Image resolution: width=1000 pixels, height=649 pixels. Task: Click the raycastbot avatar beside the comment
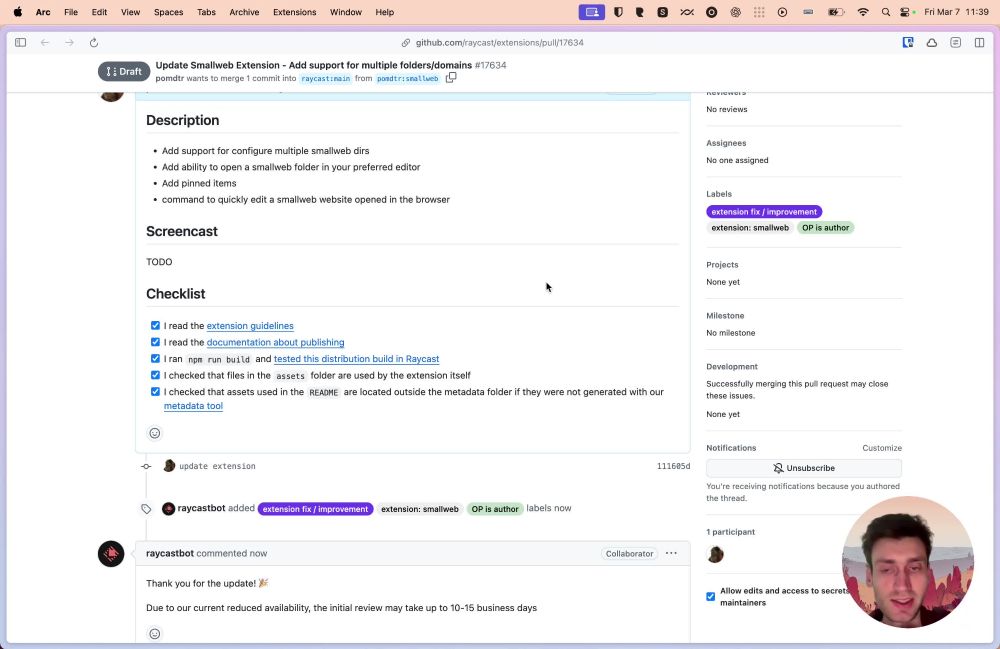pos(111,553)
